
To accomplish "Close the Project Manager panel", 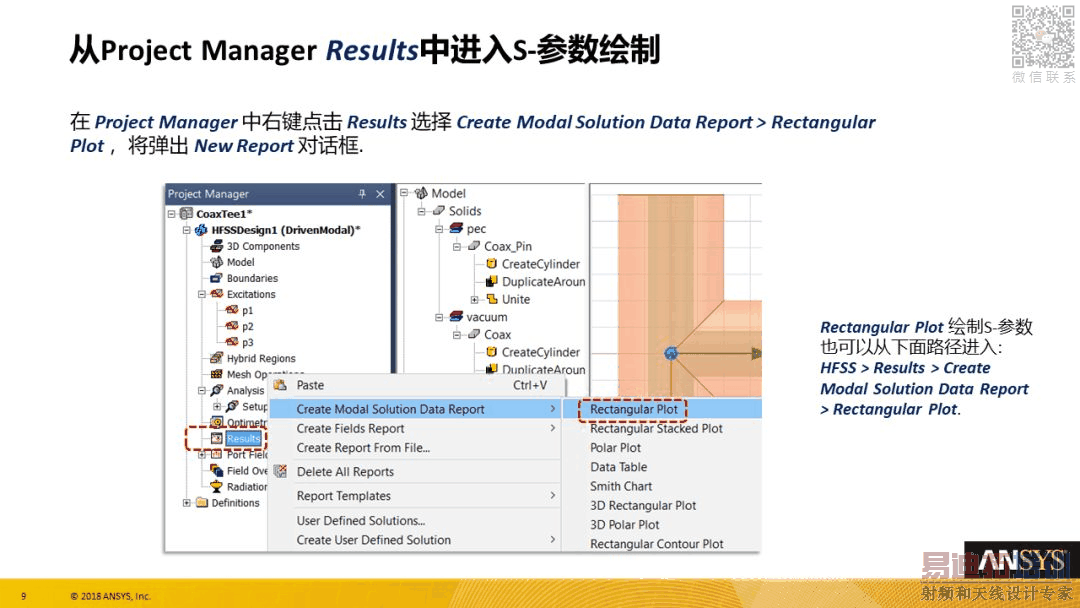I will point(380,194).
